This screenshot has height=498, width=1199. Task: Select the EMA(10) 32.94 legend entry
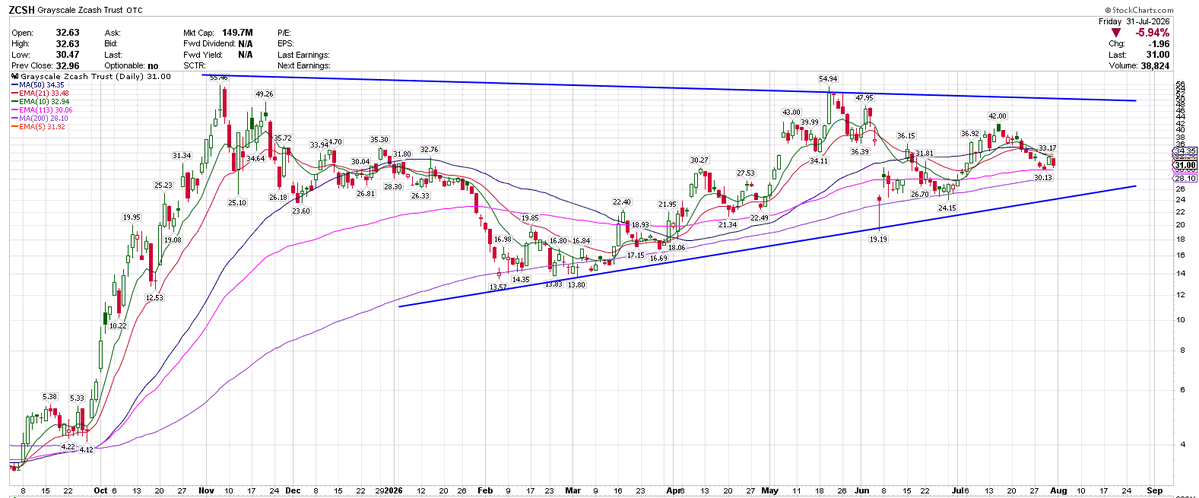(41, 101)
